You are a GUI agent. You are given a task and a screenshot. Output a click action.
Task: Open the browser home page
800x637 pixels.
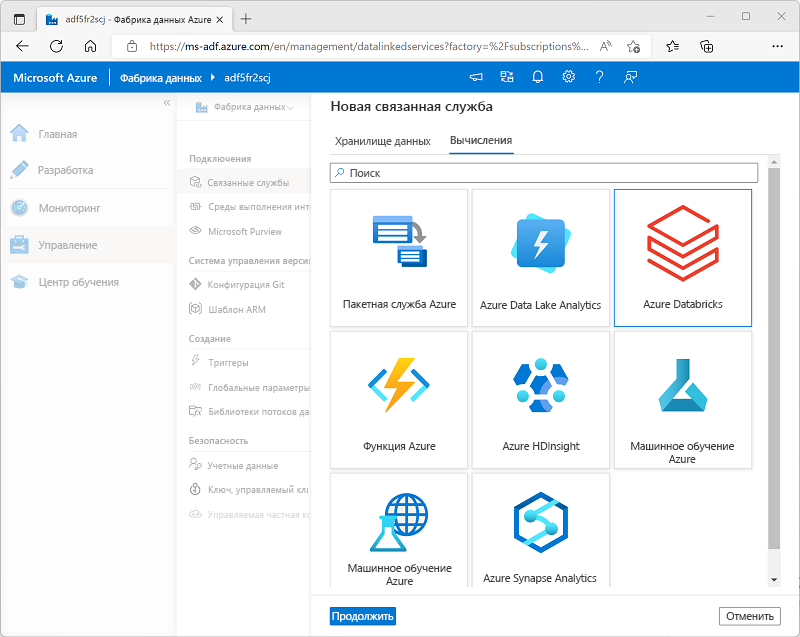click(x=90, y=46)
